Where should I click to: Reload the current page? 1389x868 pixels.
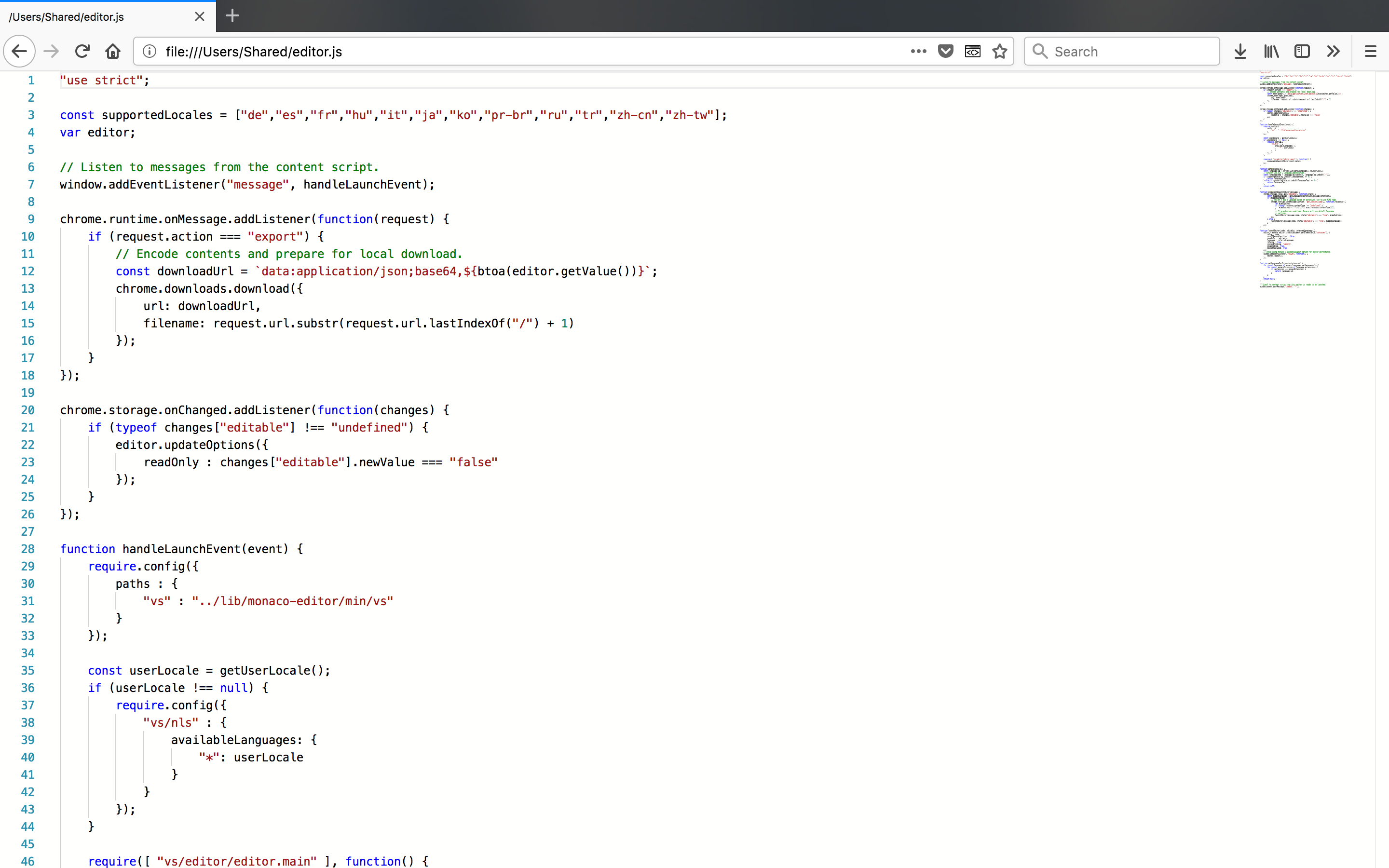(82, 52)
